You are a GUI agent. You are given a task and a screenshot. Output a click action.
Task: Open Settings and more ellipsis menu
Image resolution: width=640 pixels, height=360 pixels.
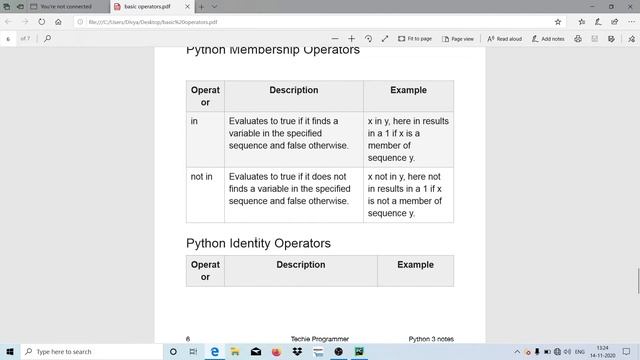tap(631, 22)
